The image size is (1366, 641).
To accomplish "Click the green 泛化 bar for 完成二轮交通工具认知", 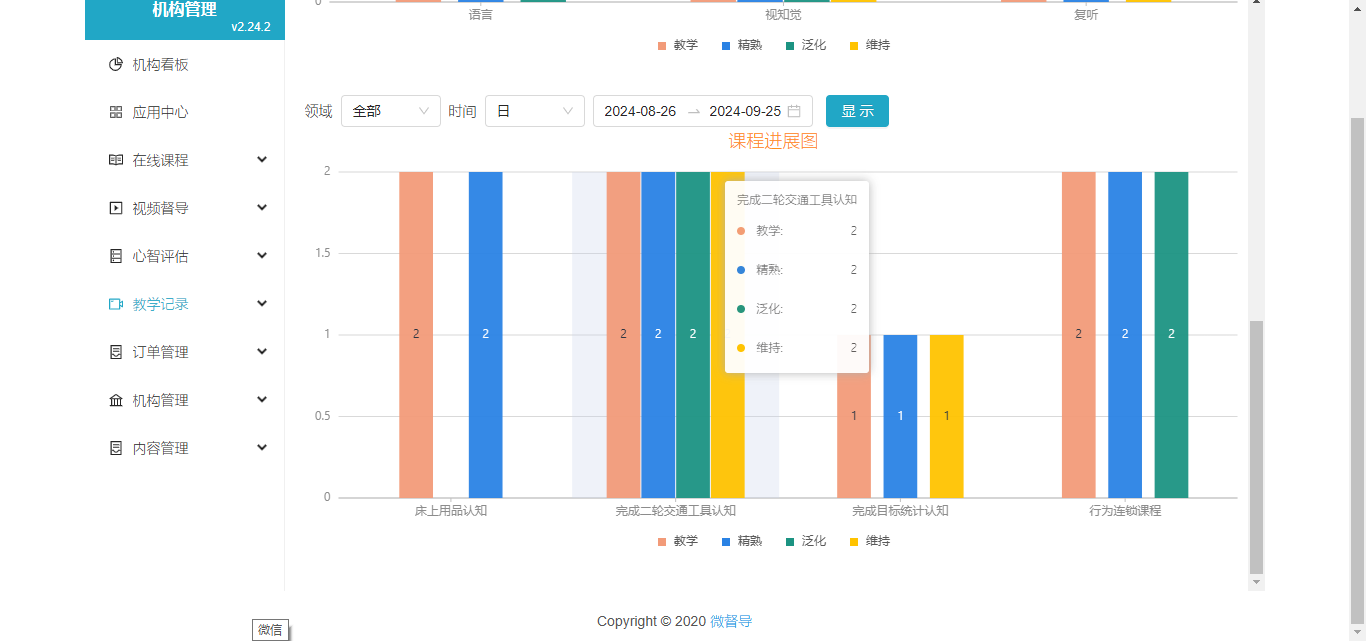I will (x=693, y=334).
